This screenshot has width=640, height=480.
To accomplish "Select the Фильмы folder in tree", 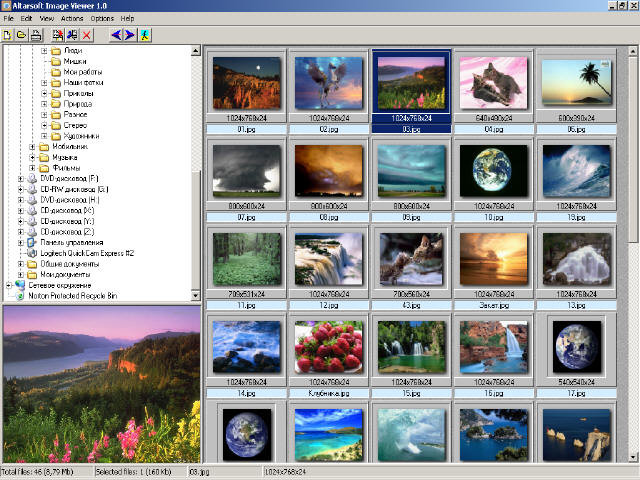I will point(66,168).
